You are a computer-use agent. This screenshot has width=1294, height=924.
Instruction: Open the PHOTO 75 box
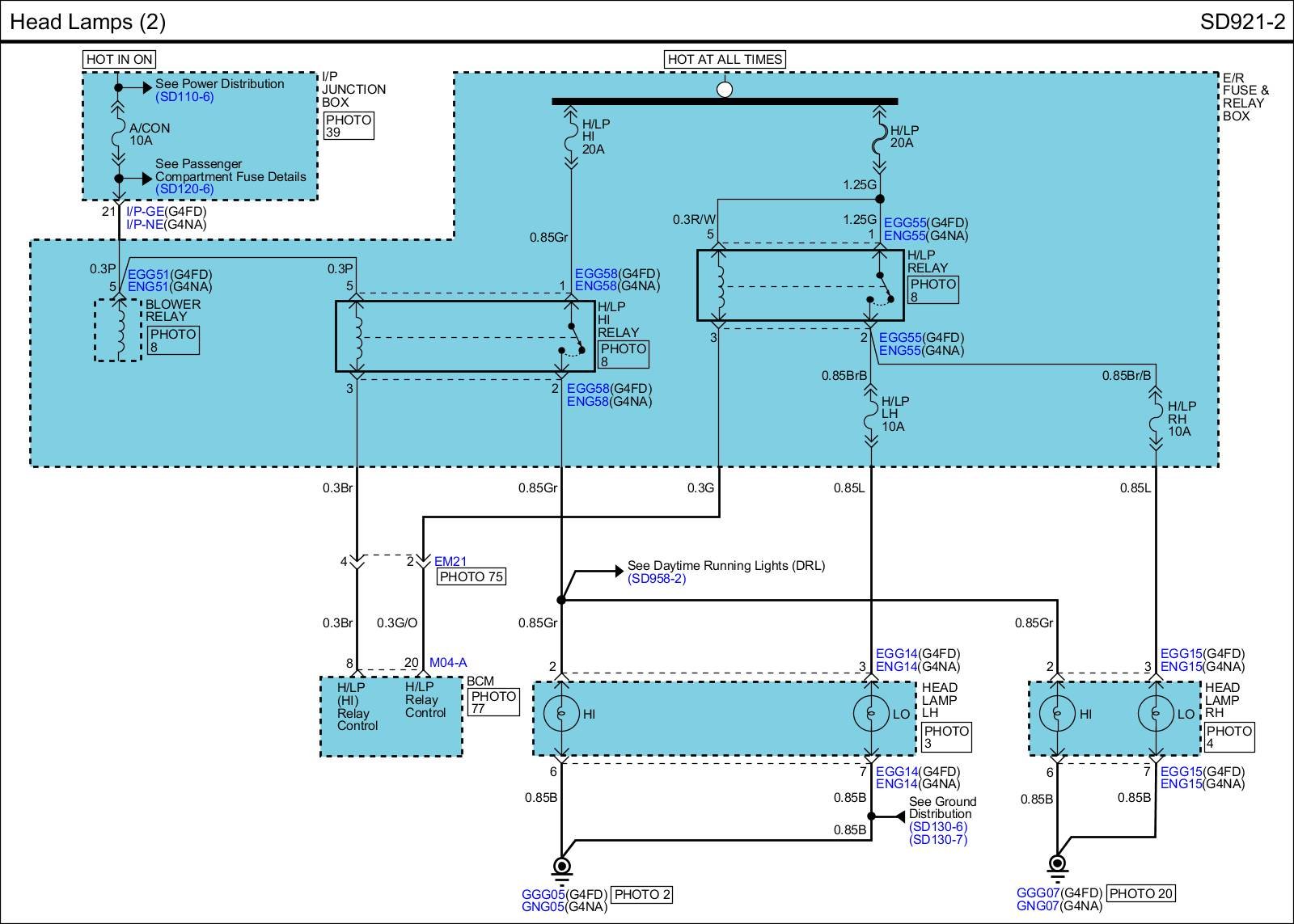[x=472, y=577]
